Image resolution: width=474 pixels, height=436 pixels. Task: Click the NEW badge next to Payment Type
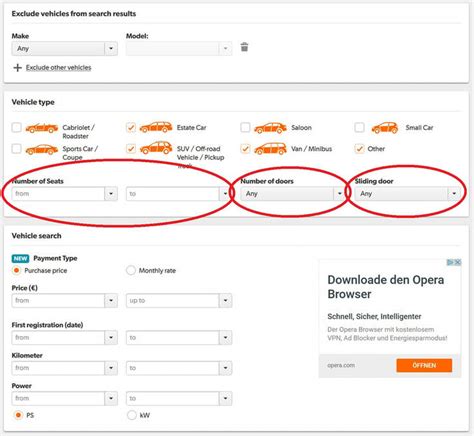click(20, 258)
